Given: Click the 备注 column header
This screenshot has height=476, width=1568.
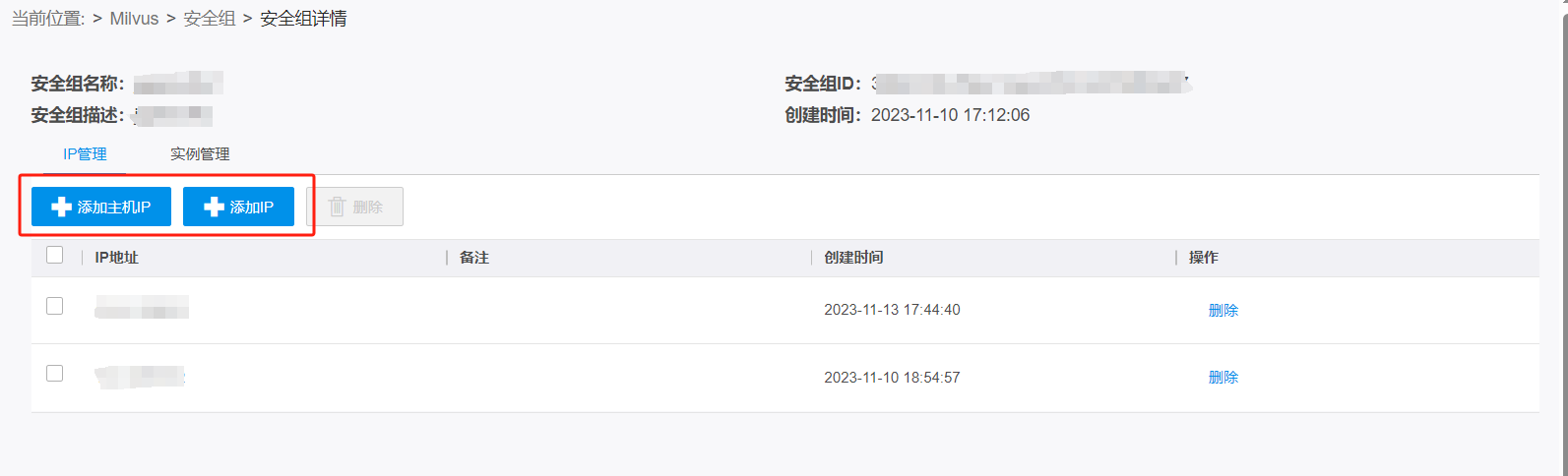Looking at the screenshot, I should tap(474, 258).
